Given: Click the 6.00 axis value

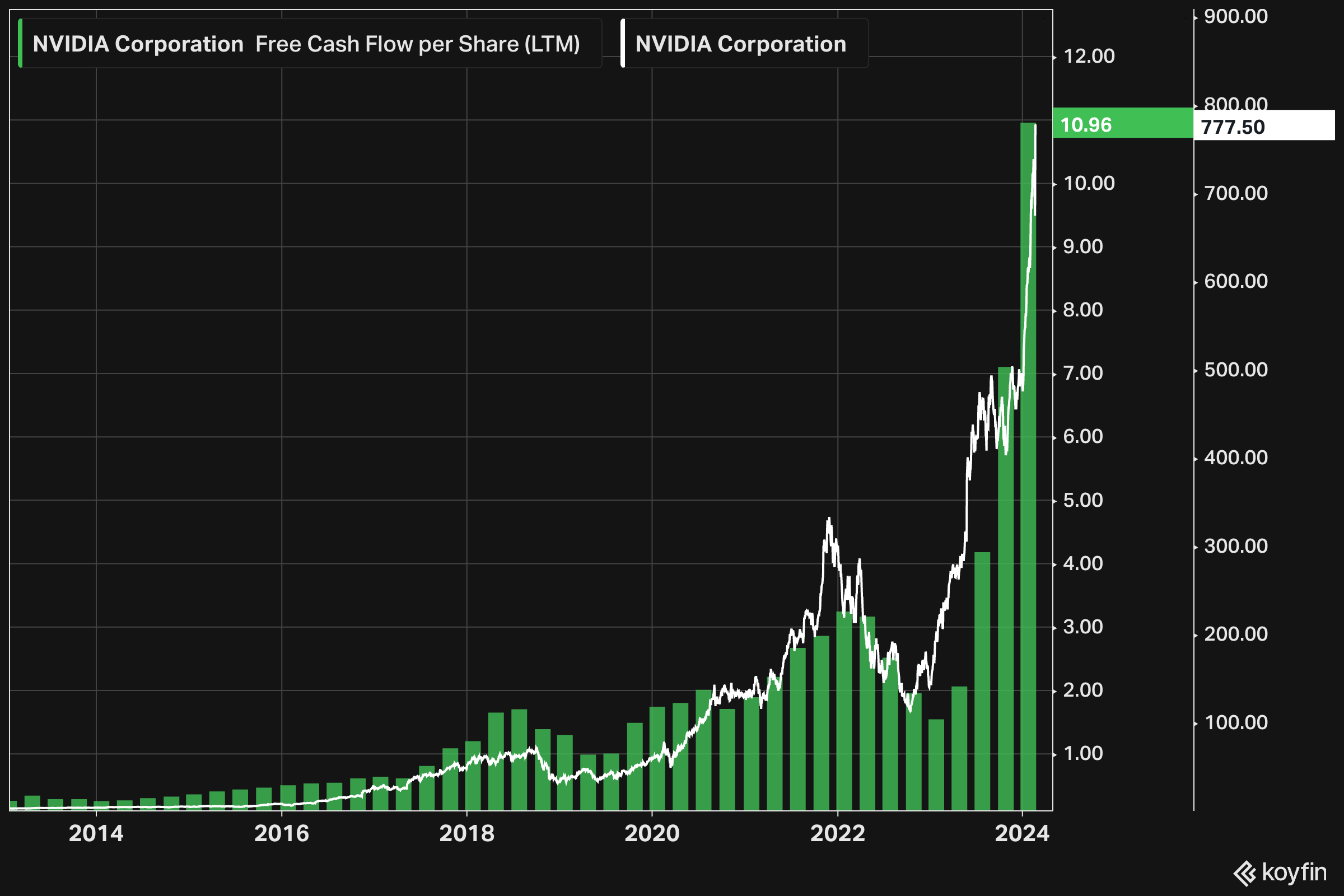Looking at the screenshot, I should [x=1083, y=437].
